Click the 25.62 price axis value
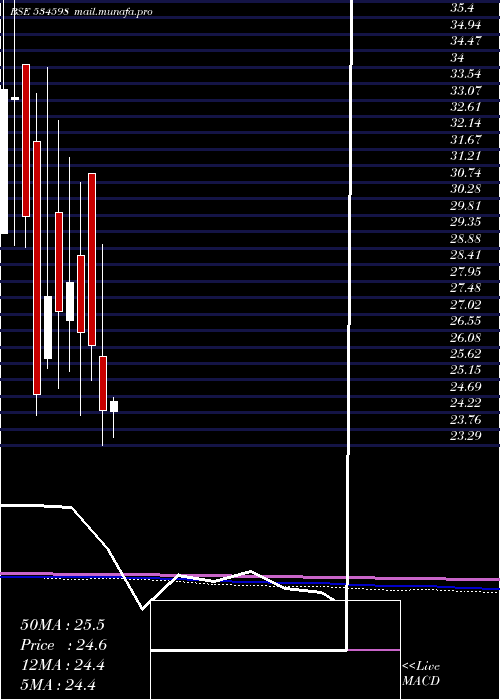500x700 pixels. (466, 354)
